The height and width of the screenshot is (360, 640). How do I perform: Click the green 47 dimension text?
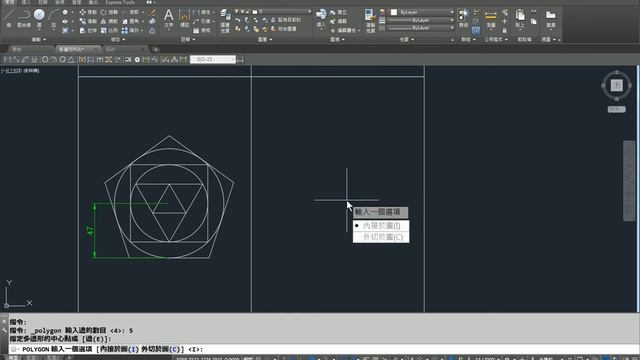90,231
